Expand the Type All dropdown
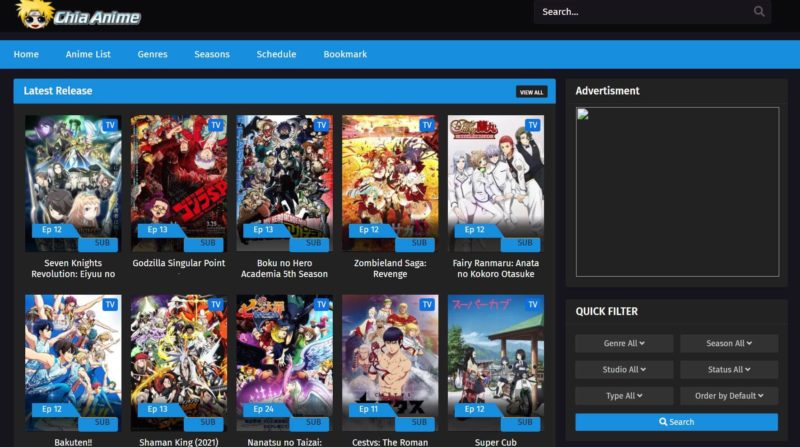The height and width of the screenshot is (447, 800). pyautogui.click(x=624, y=395)
